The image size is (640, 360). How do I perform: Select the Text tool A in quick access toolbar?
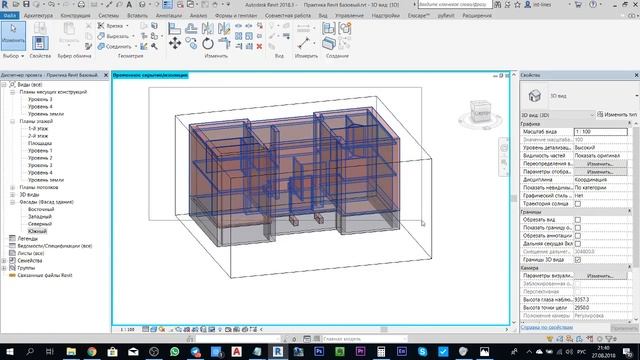(x=129, y=4)
